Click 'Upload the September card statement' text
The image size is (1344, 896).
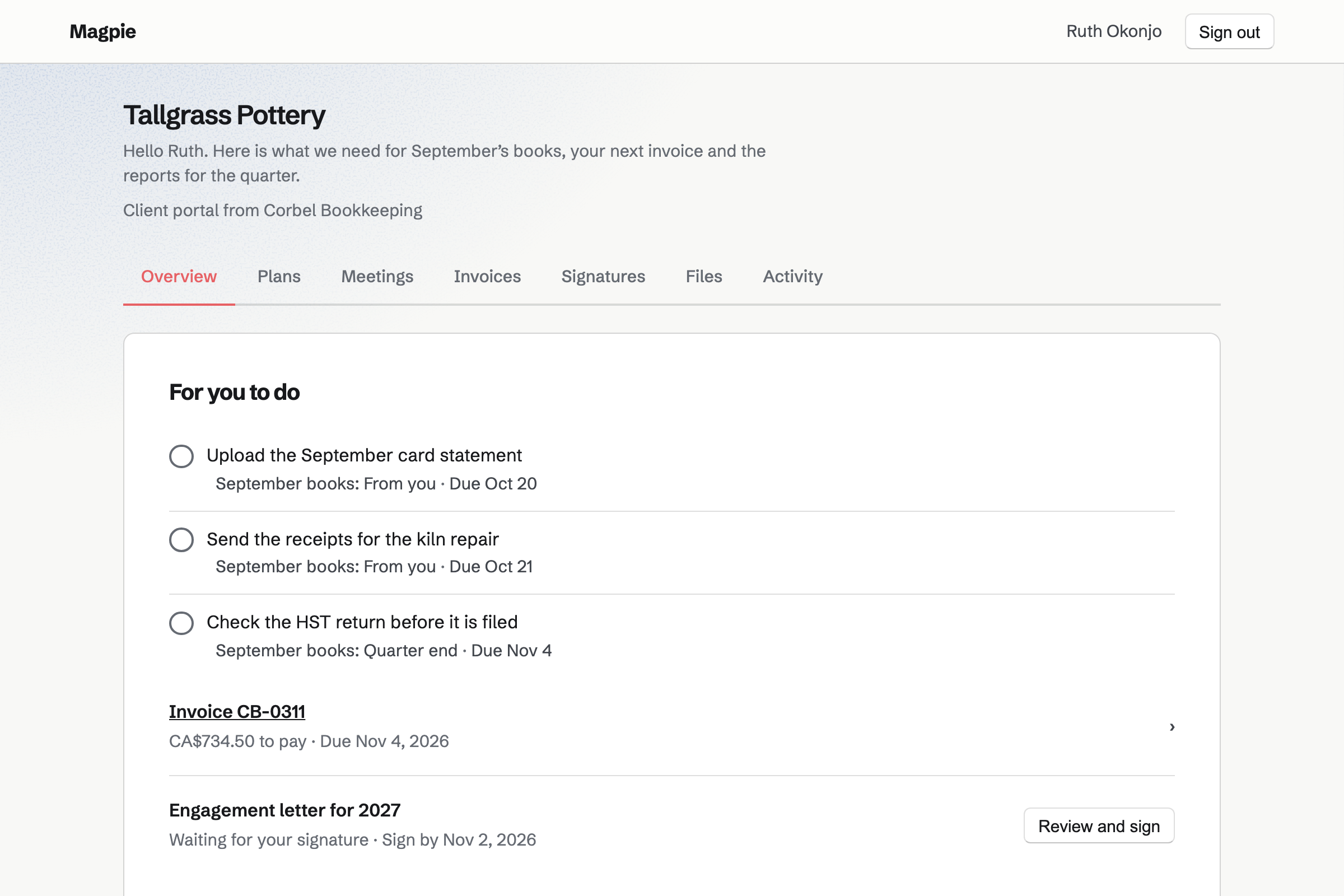pos(364,455)
